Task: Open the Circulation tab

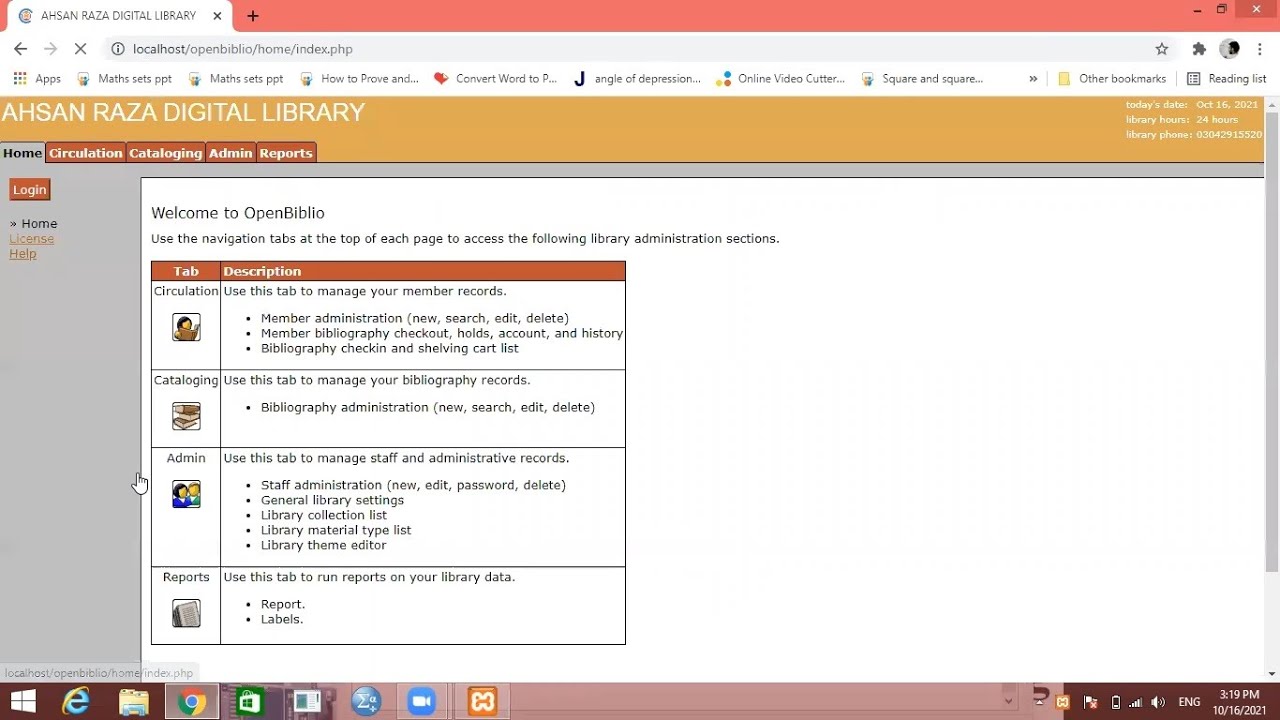Action: point(85,153)
